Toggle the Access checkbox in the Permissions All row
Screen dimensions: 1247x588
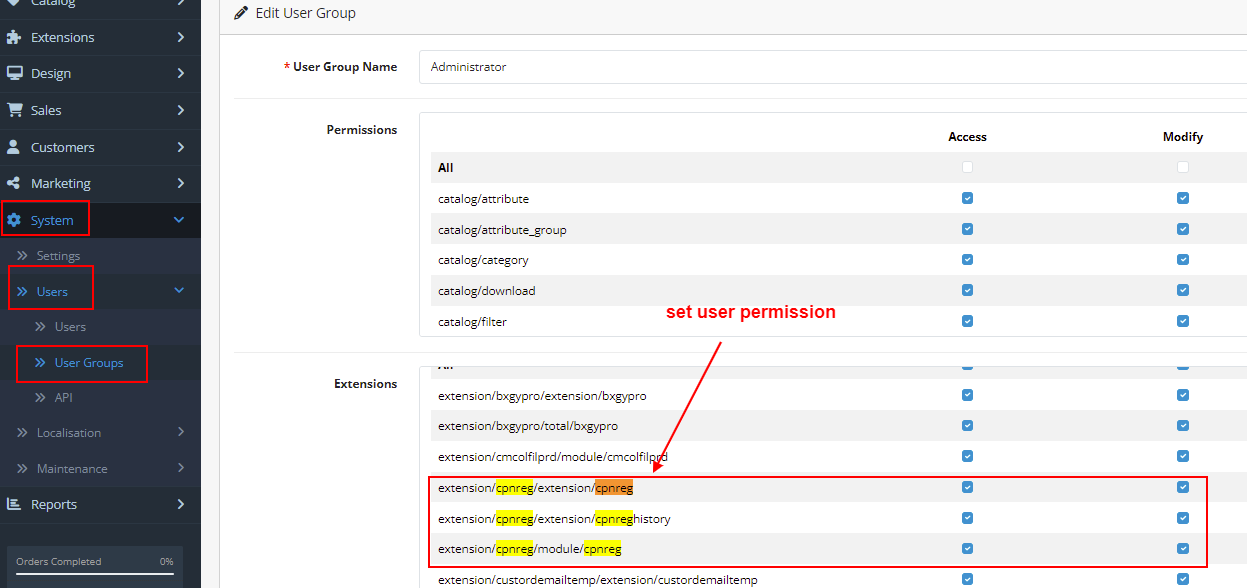click(967, 167)
